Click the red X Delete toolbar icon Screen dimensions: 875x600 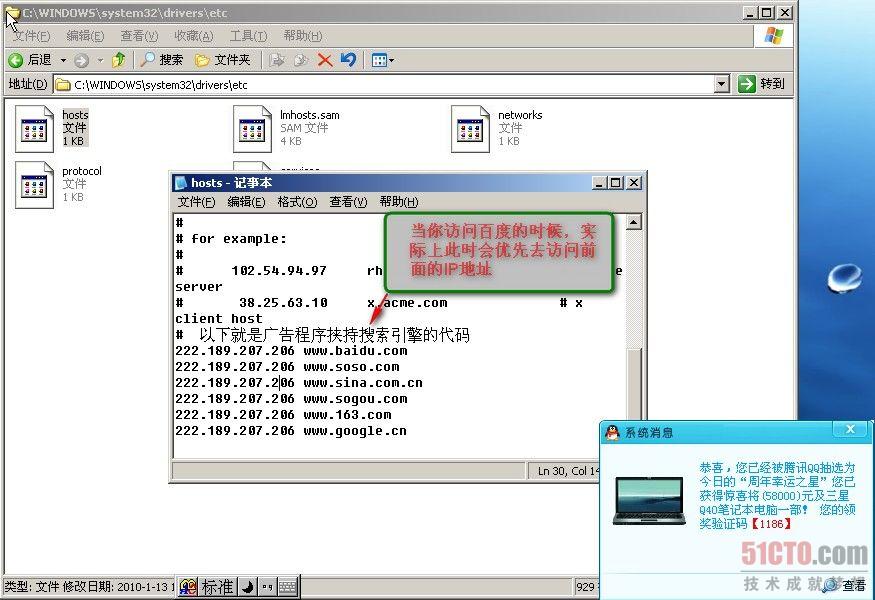[325, 60]
